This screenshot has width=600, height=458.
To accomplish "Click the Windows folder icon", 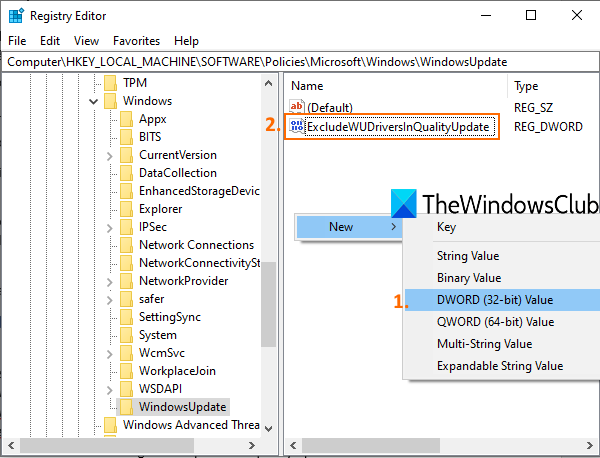I will pos(111,101).
